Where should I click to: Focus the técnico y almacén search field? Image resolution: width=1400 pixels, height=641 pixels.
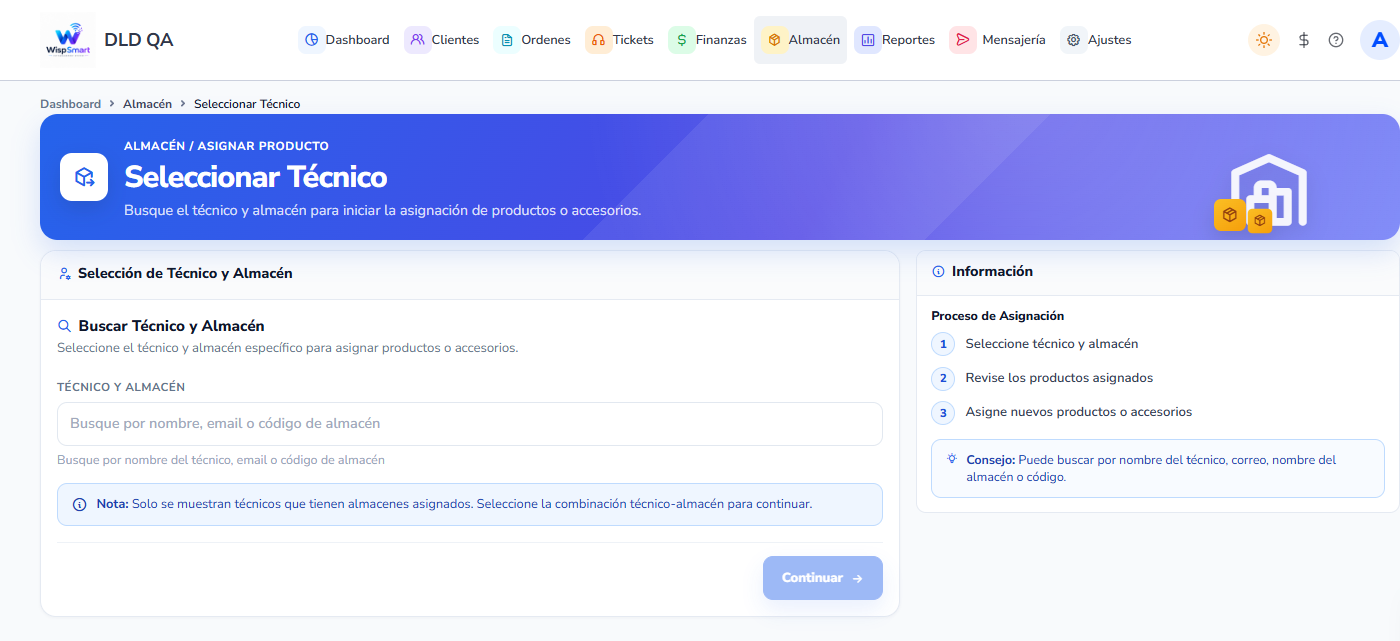(x=470, y=424)
